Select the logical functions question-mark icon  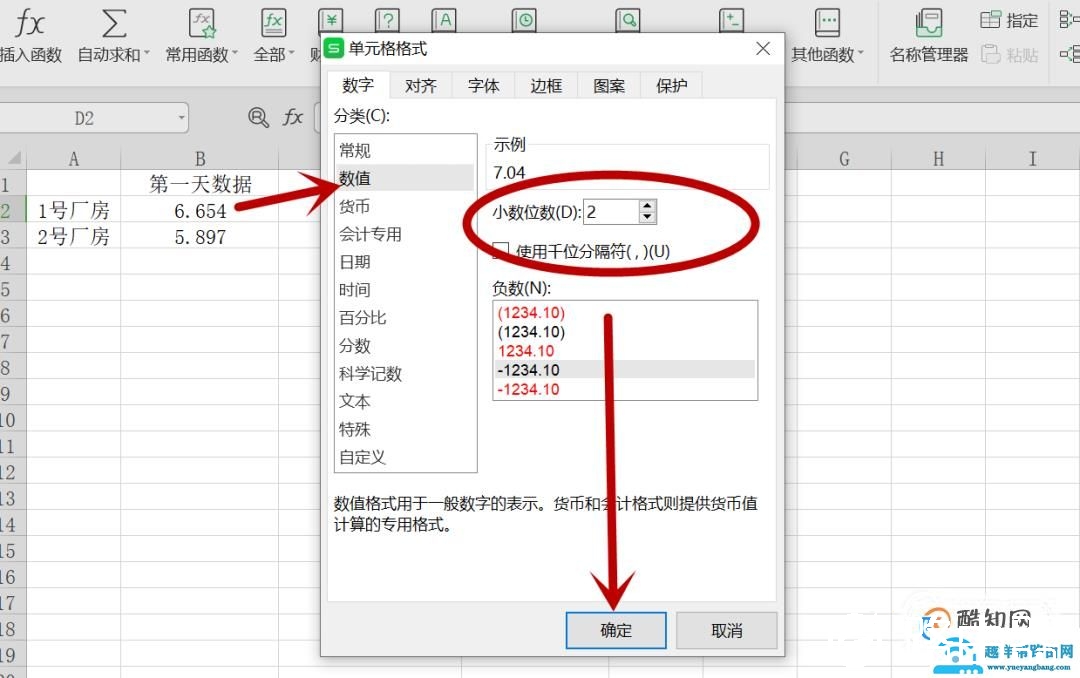tap(388, 20)
